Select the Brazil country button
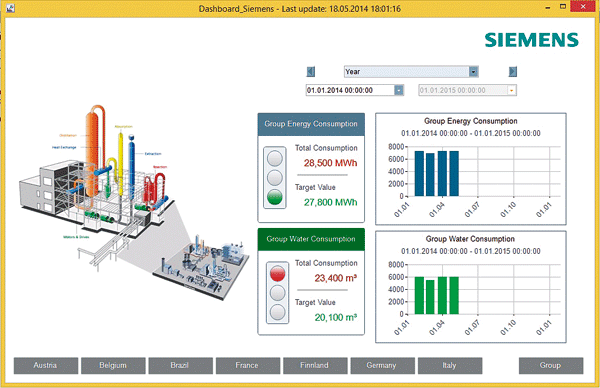Image resolution: width=600 pixels, height=388 pixels. point(181,365)
